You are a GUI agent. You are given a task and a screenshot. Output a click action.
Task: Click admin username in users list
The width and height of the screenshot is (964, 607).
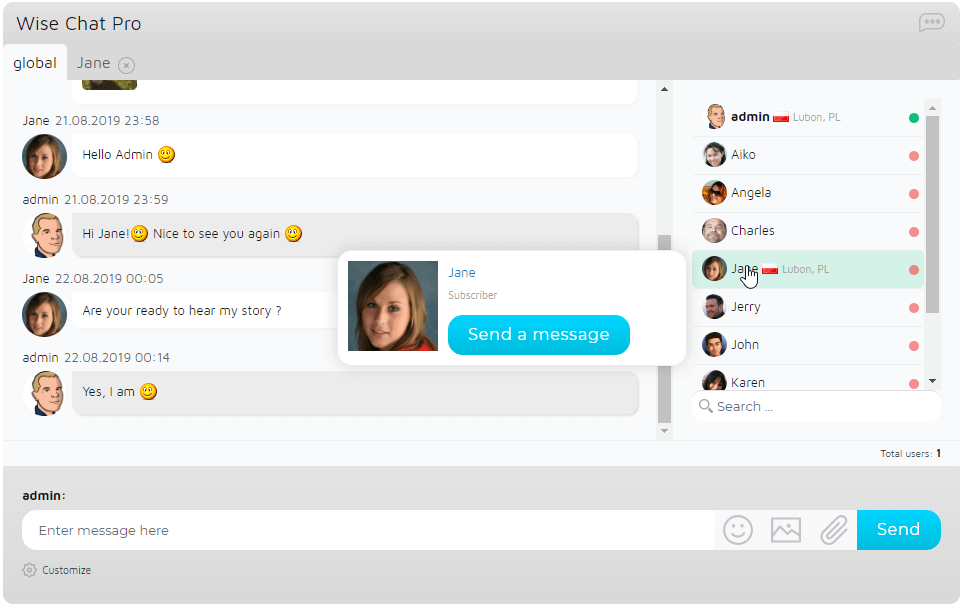click(750, 117)
